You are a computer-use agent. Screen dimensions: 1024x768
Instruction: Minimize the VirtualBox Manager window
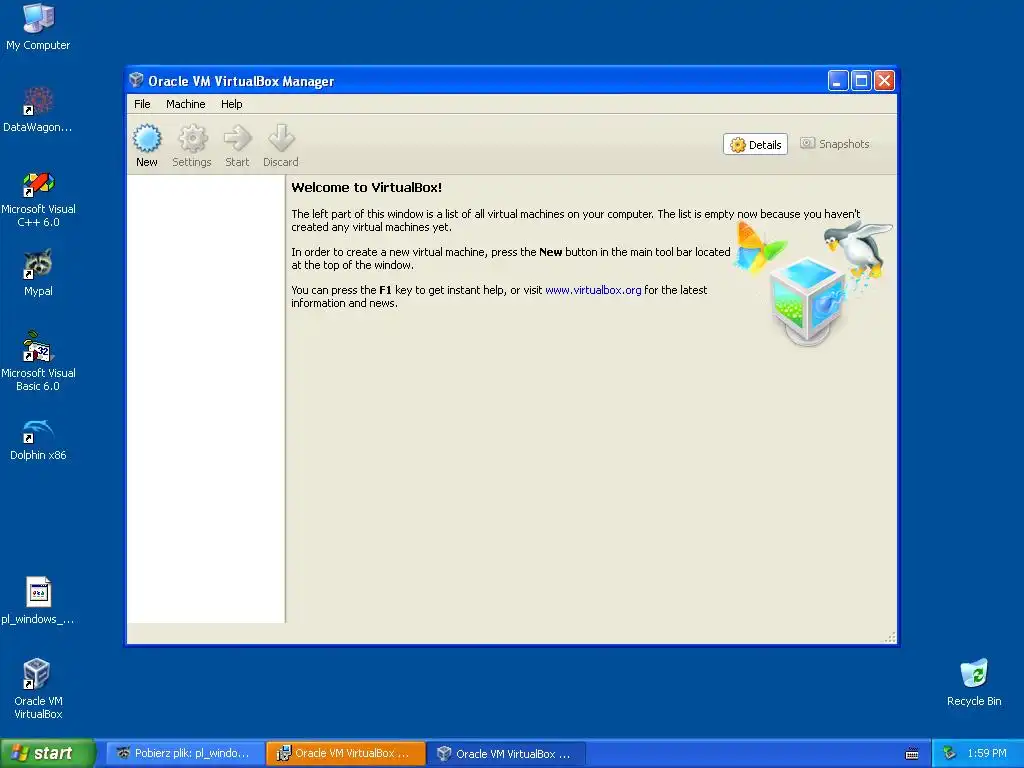point(838,81)
